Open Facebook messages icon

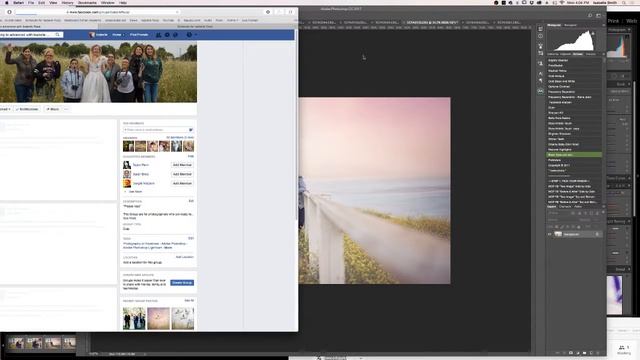pyautogui.click(x=167, y=35)
